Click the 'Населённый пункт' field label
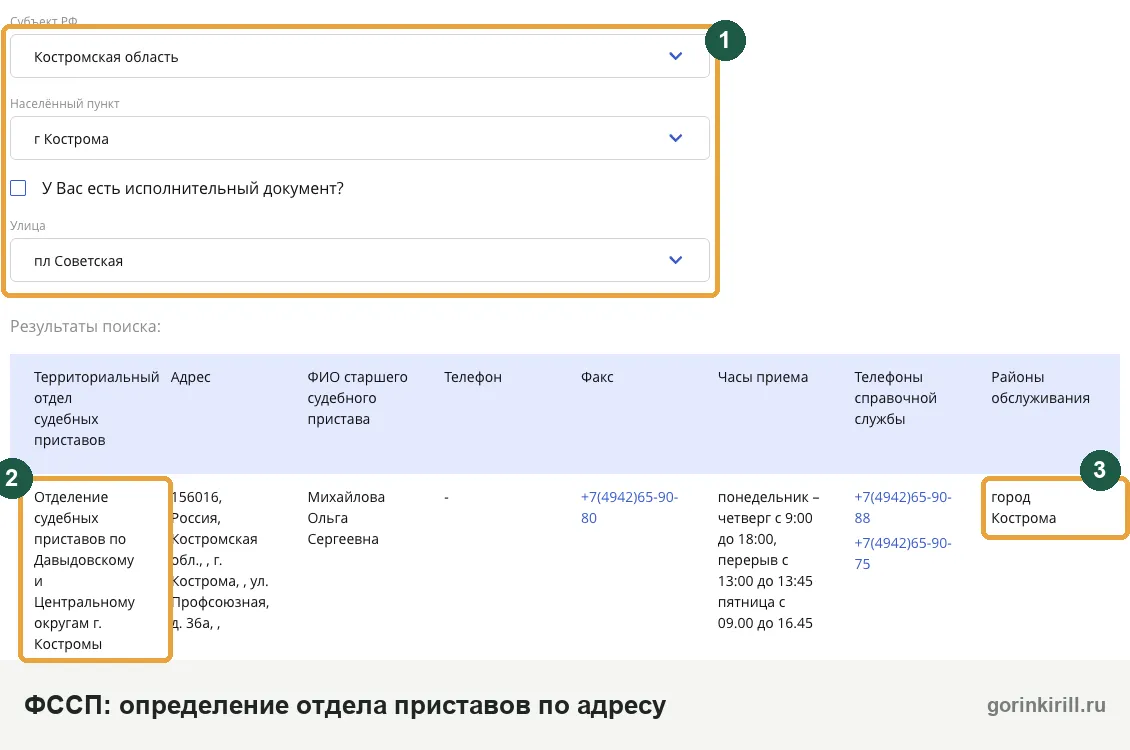Image resolution: width=1130 pixels, height=750 pixels. pos(65,104)
